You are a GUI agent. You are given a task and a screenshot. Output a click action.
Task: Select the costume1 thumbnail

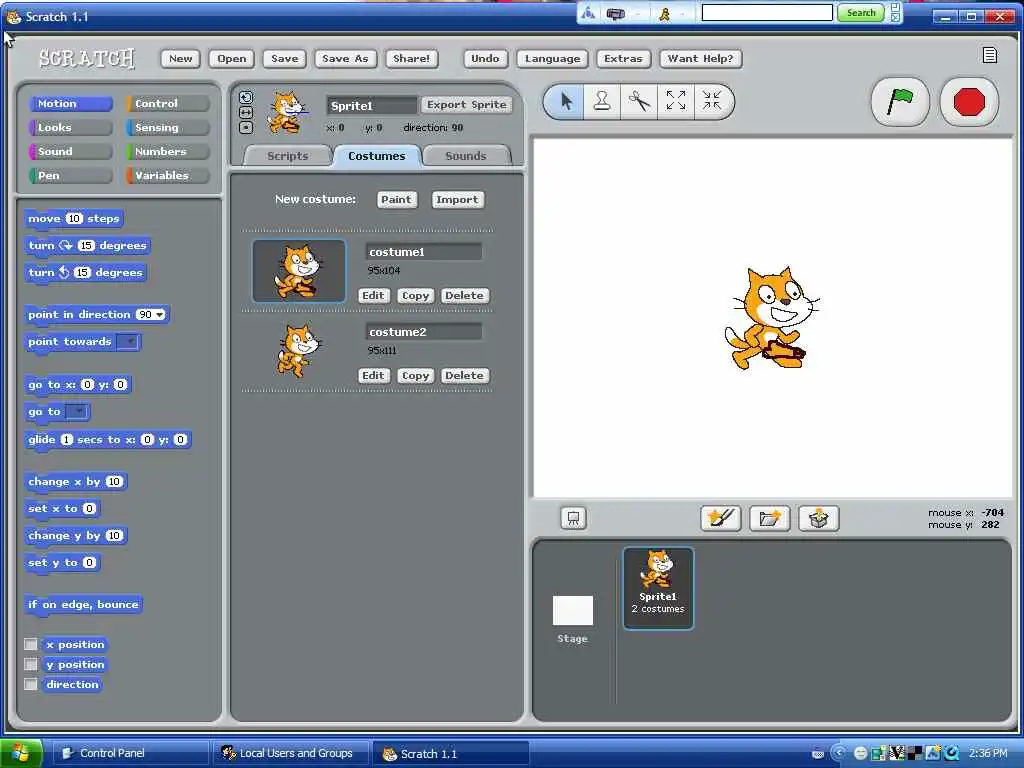coord(299,270)
